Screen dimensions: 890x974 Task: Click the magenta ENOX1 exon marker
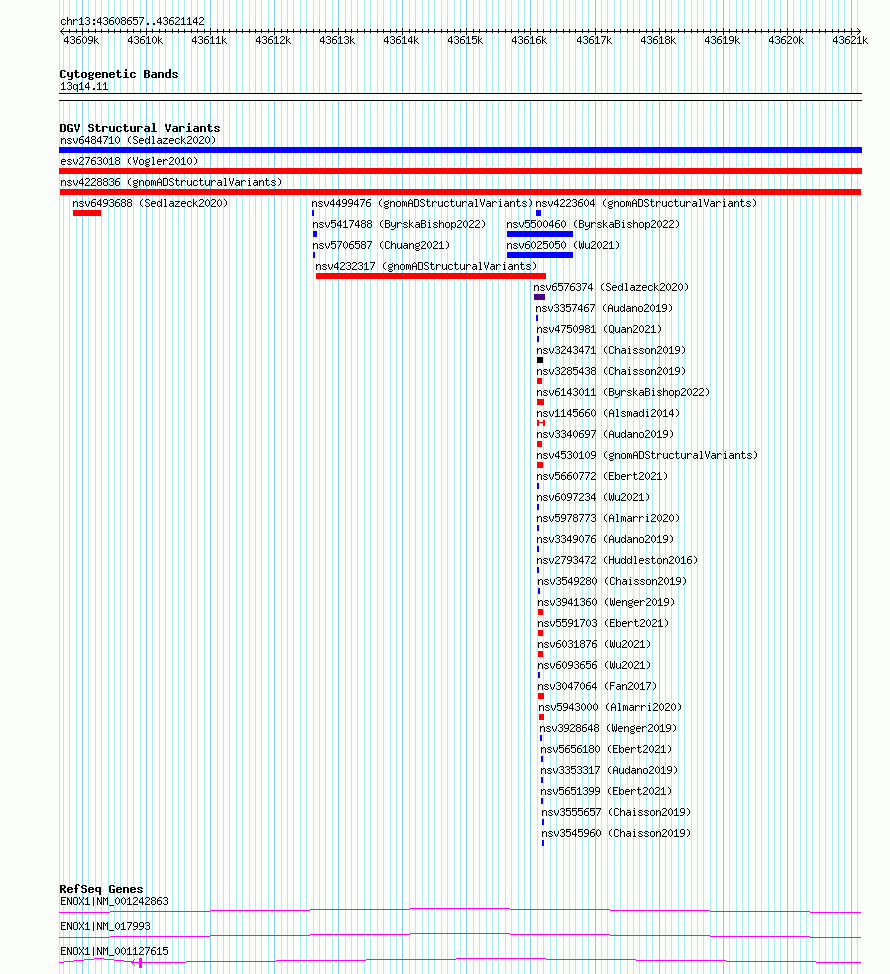pyautogui.click(x=140, y=963)
